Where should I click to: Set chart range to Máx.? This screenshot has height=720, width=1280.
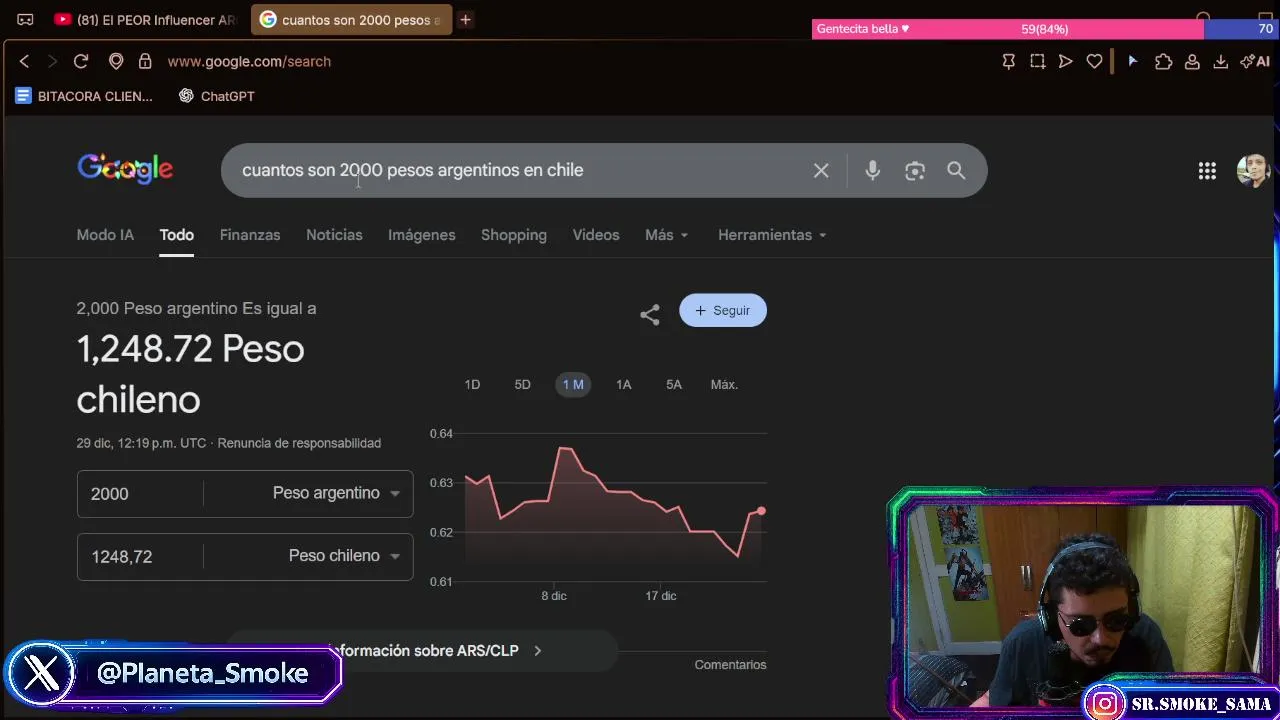point(724,385)
